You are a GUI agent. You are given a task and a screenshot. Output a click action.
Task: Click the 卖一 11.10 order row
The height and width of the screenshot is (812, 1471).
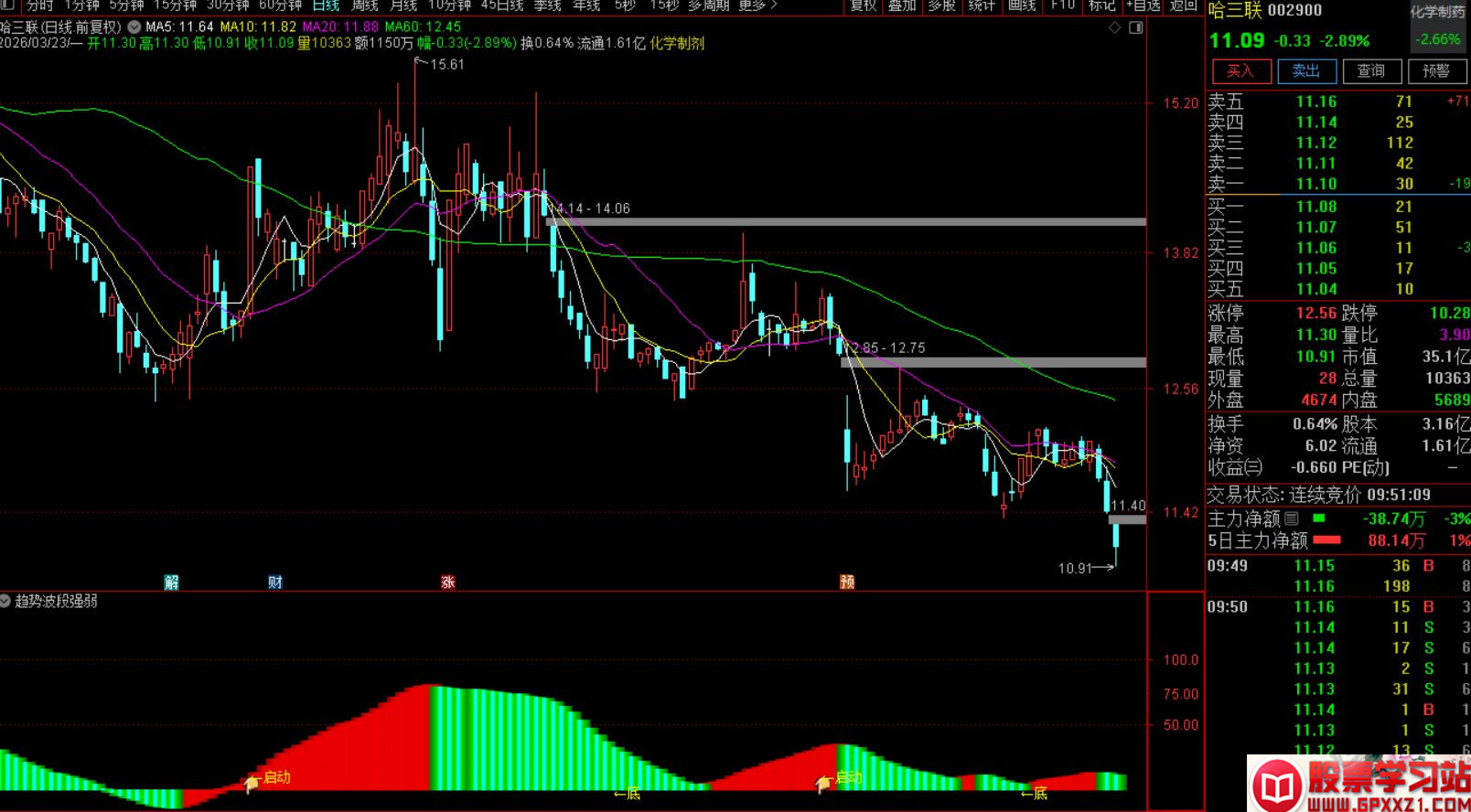click(1338, 184)
